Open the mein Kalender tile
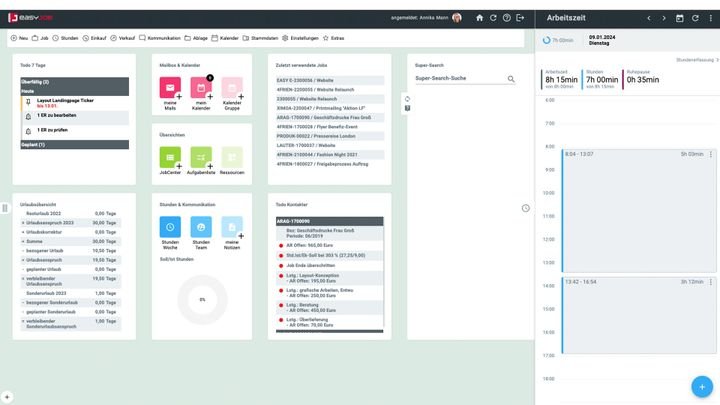Image resolution: width=720 pixels, height=405 pixels. (x=201, y=88)
